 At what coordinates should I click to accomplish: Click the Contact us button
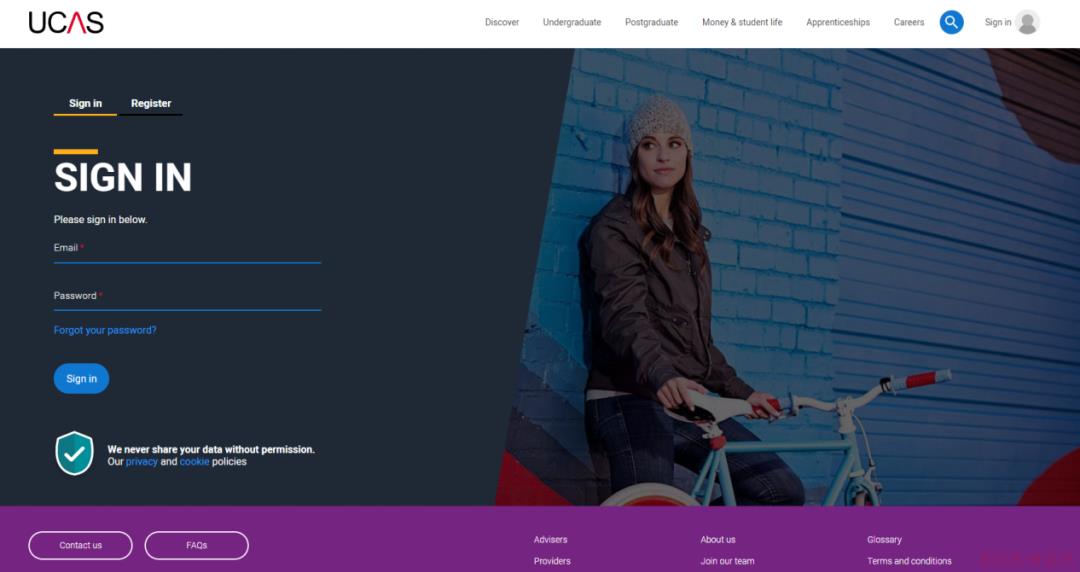tap(81, 545)
